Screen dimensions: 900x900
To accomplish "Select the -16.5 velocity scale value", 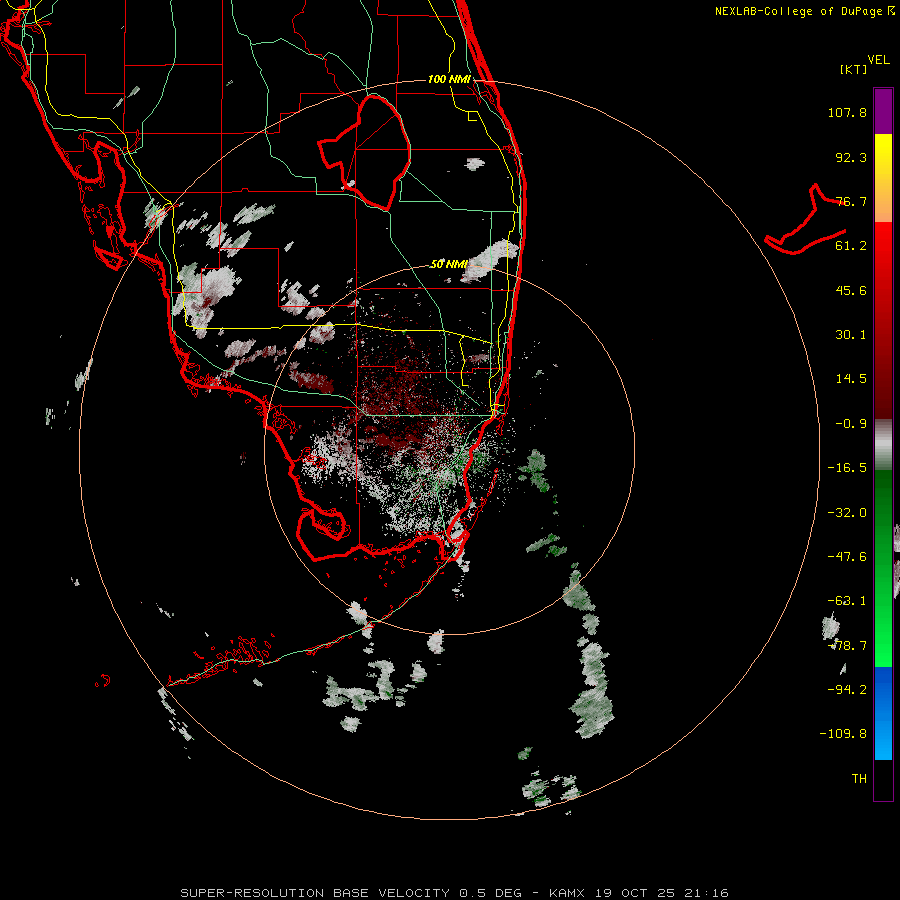I will pyautogui.click(x=847, y=468).
